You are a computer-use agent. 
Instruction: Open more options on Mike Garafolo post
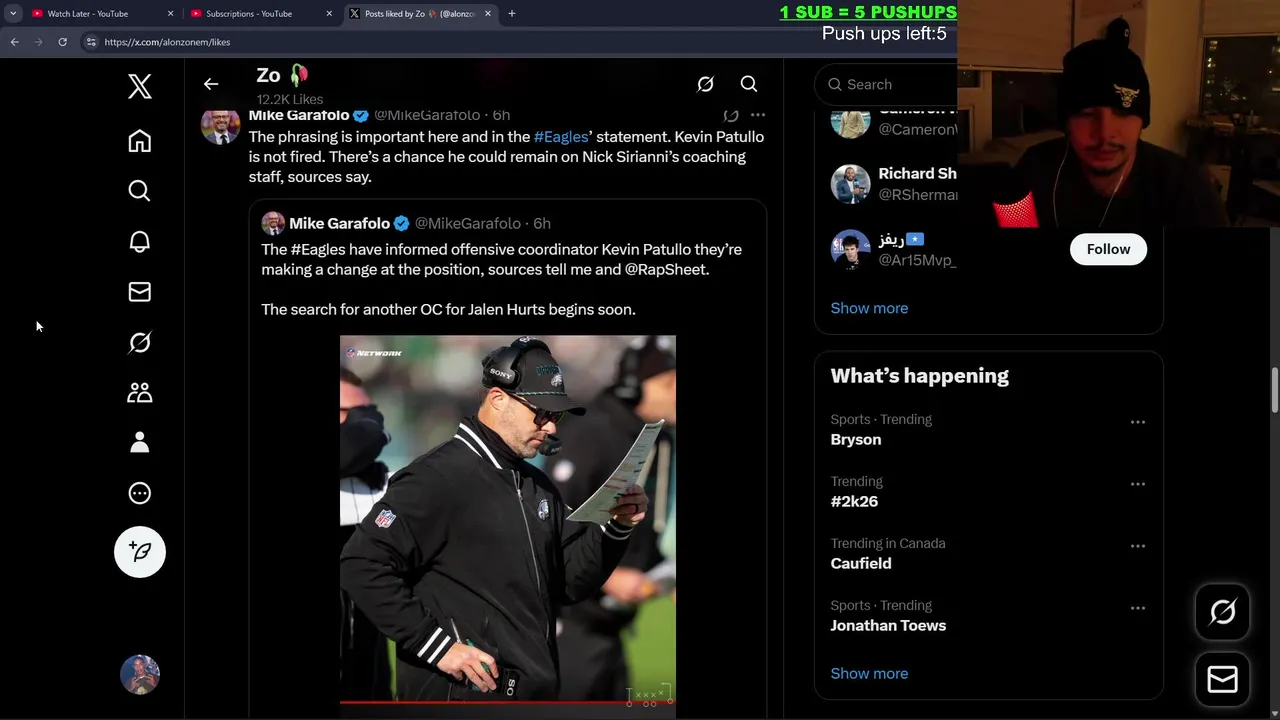click(758, 115)
